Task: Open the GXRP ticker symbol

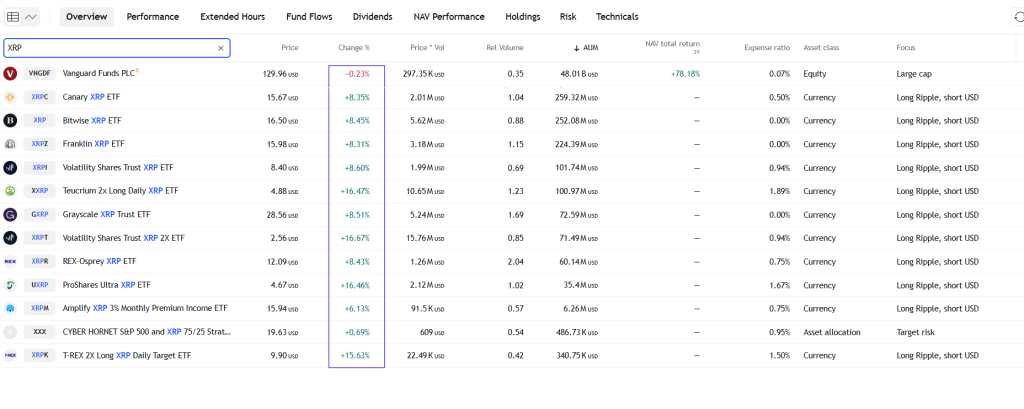Action: pos(40,215)
